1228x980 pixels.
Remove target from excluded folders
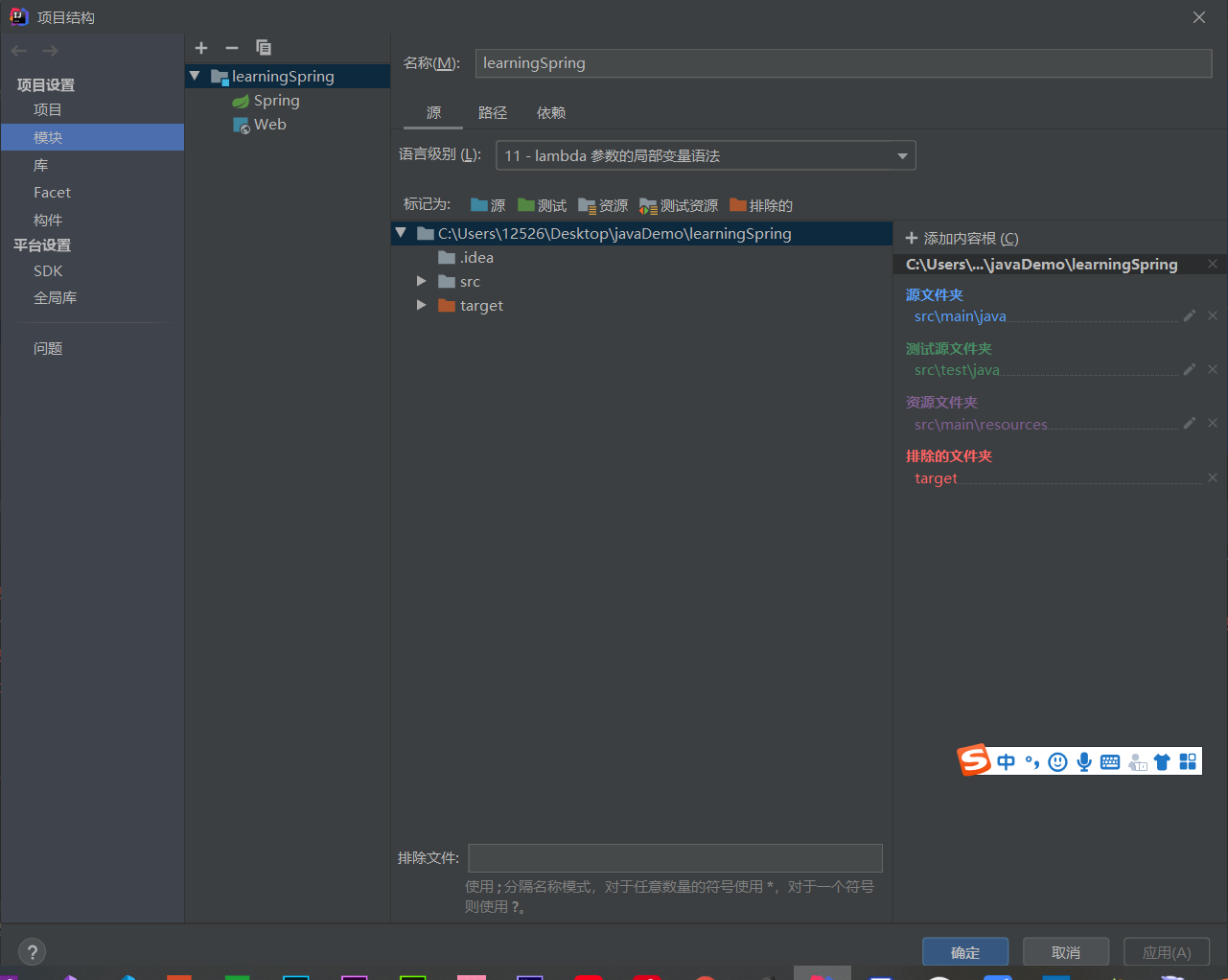[x=1213, y=478]
